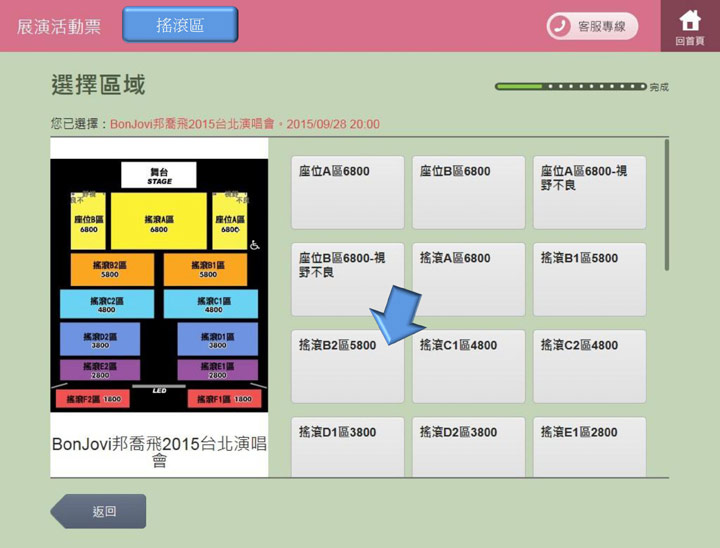The width and height of the screenshot is (720, 548).
Task: Click the home icon 回首頁
Action: coord(690,26)
